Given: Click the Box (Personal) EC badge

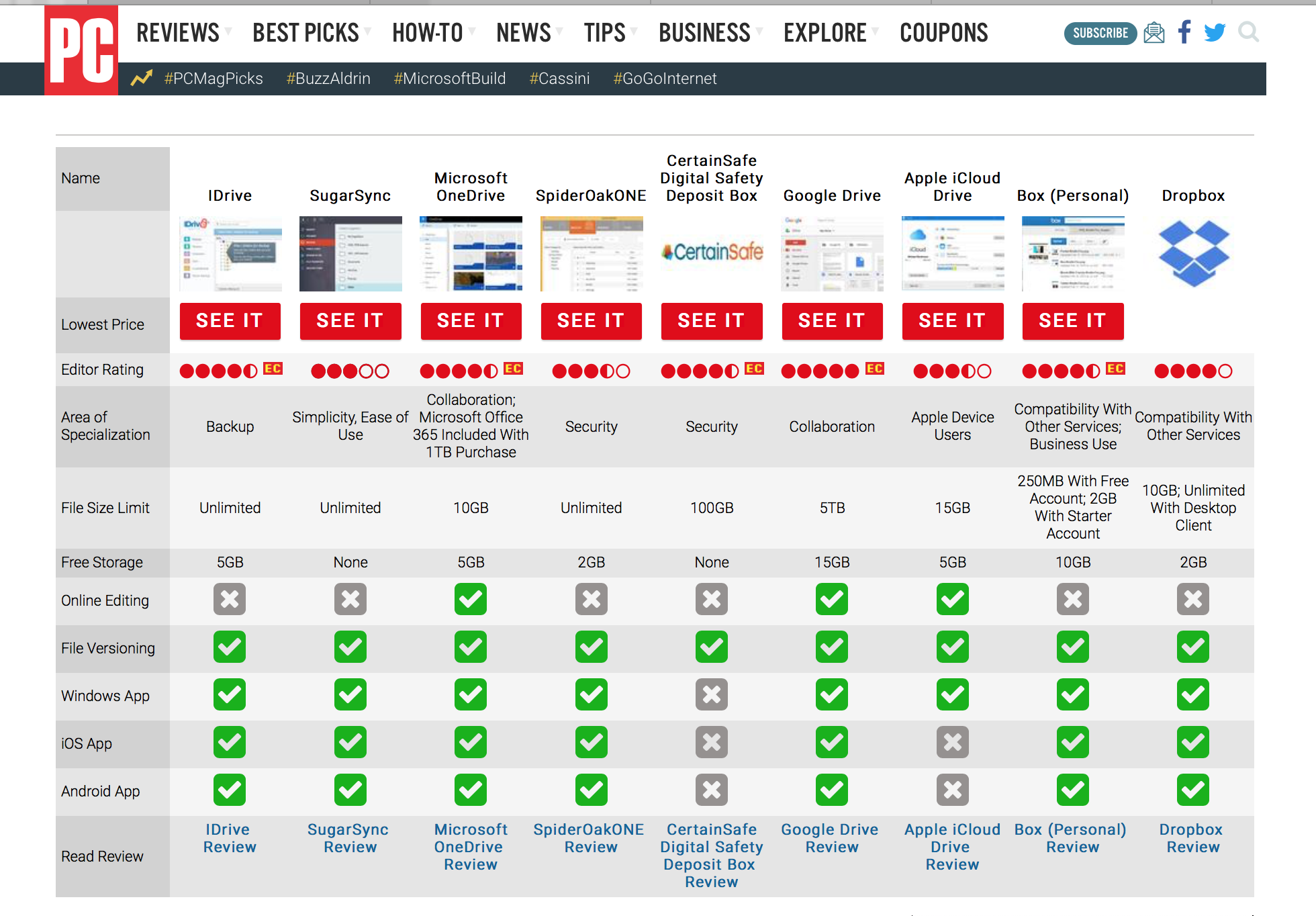Looking at the screenshot, I should 1115,369.
